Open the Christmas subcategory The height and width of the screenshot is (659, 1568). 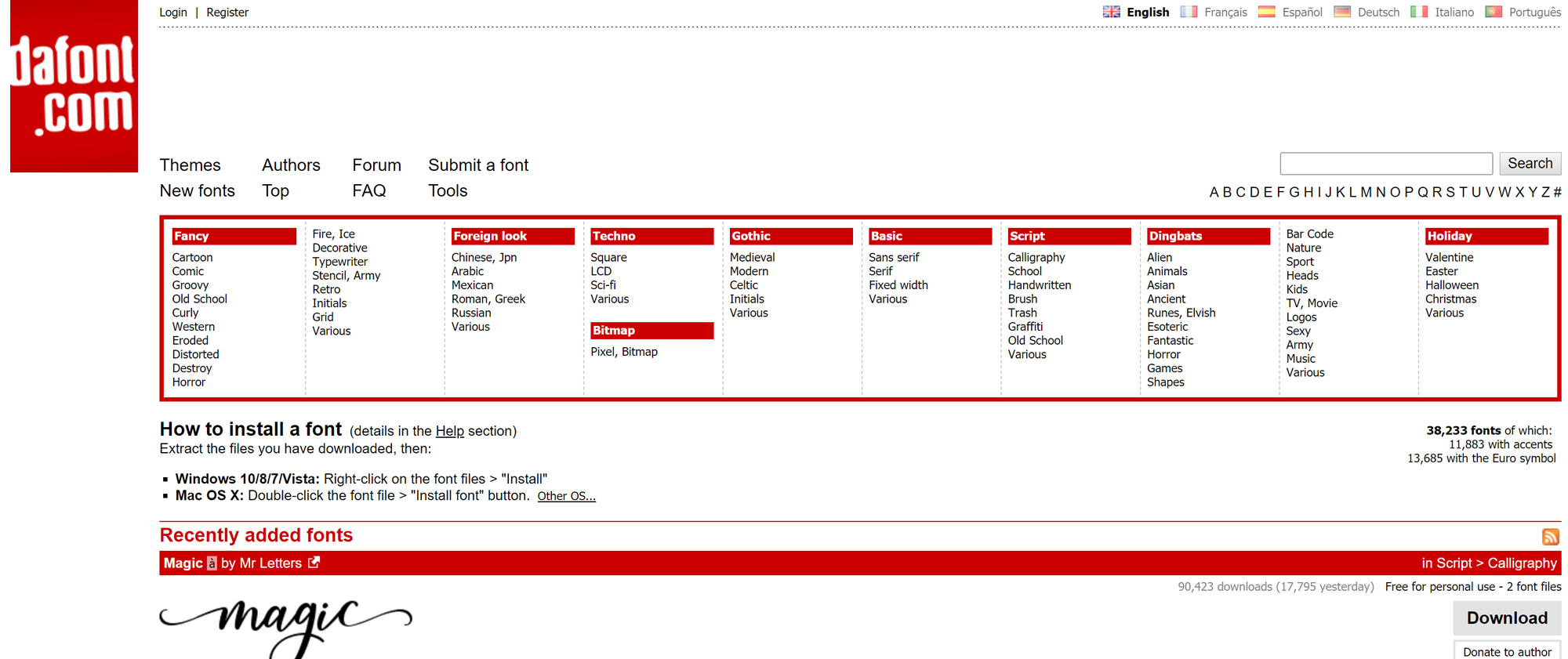(1450, 299)
